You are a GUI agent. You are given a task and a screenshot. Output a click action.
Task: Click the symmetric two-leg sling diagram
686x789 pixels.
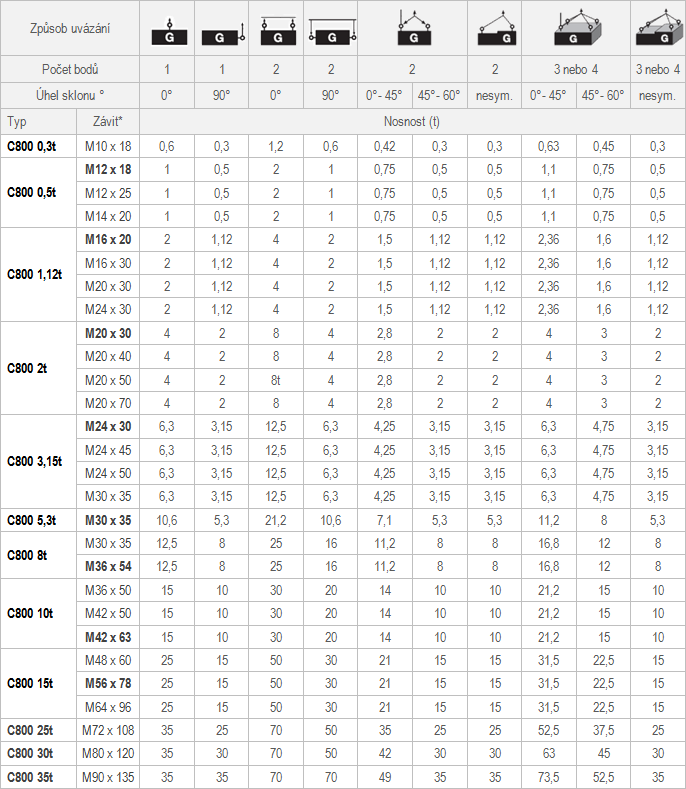pyautogui.click(x=411, y=30)
